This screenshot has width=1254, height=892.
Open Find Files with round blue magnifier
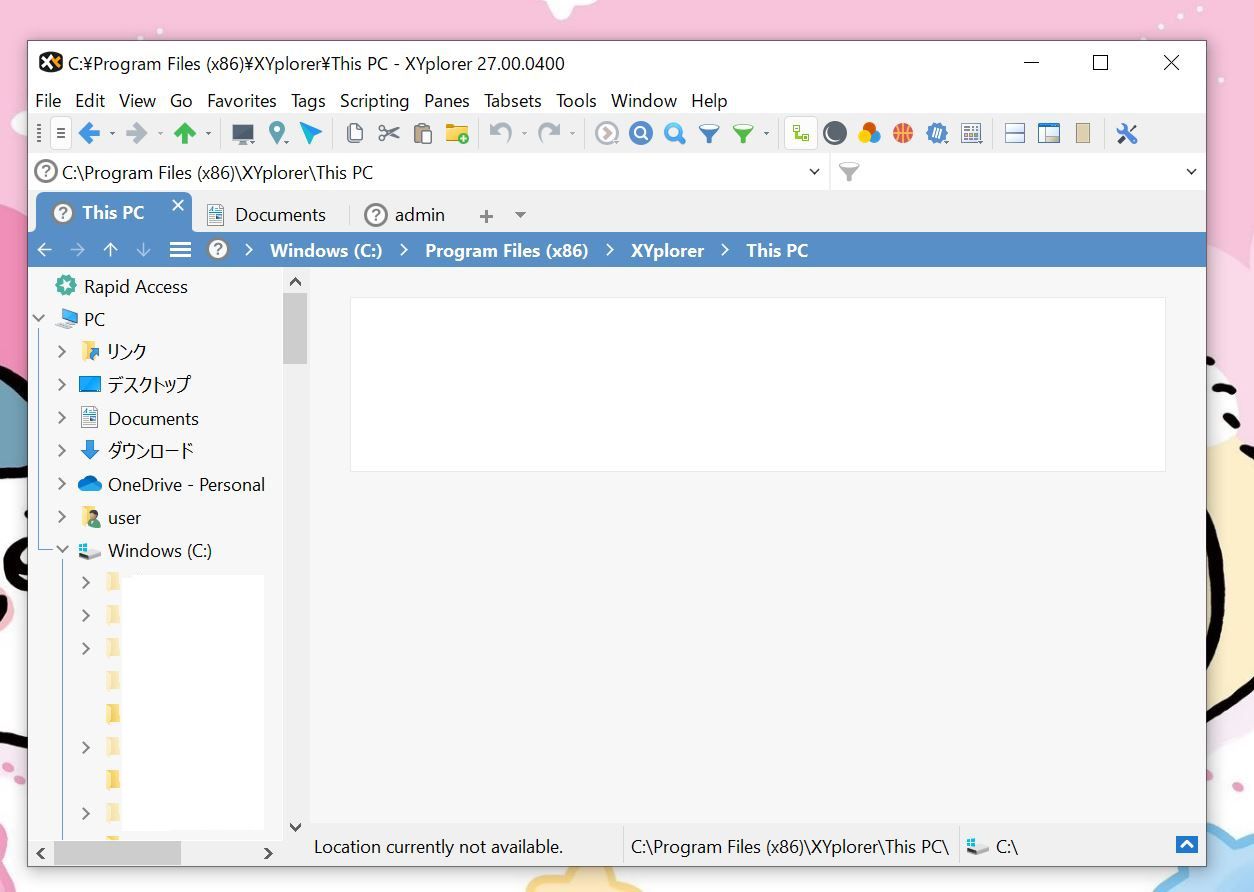tap(641, 133)
